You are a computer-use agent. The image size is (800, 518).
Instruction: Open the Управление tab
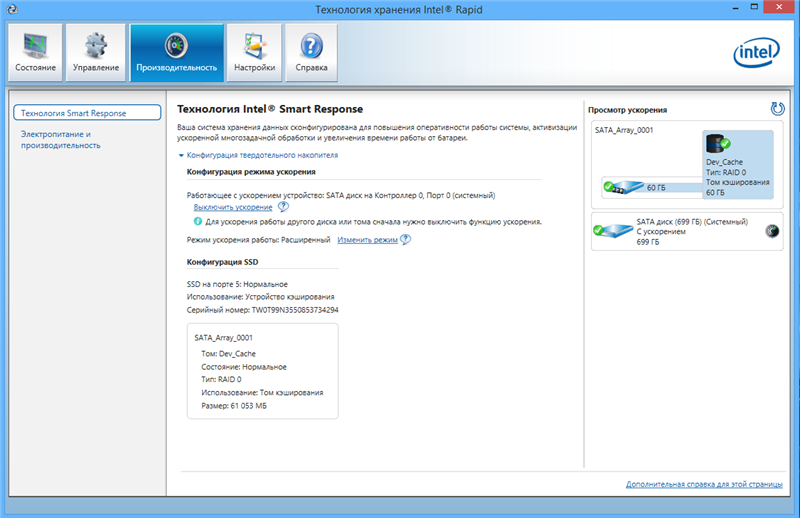pyautogui.click(x=96, y=53)
